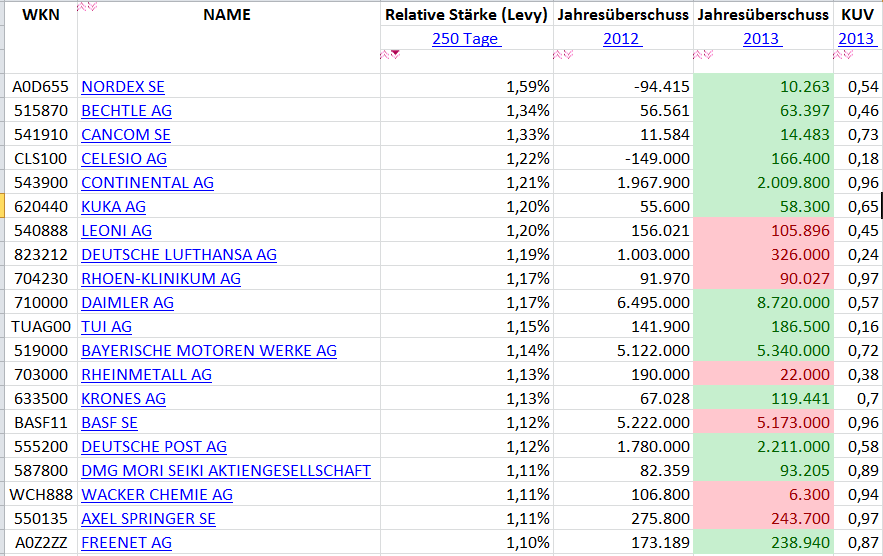Select the 1,10% cell for FREENET

pos(467,542)
